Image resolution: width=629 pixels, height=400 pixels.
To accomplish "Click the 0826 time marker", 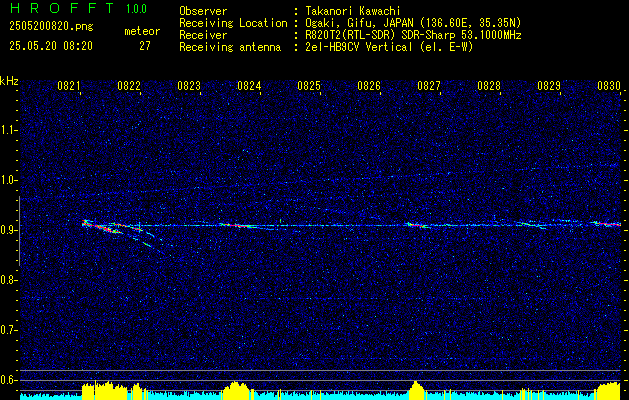I will click(x=369, y=86).
